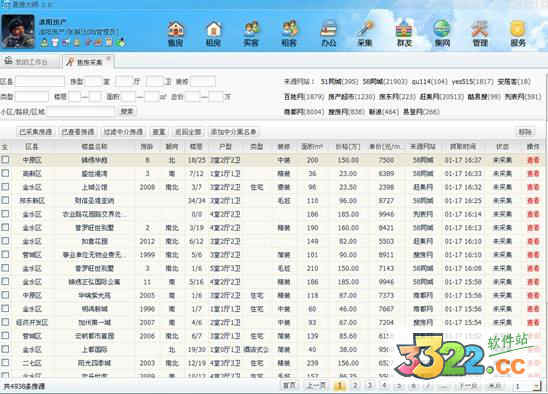The height and width of the screenshot is (394, 548).
Task: Click the 小区/路段/区域 search input field
Action: (x=81, y=112)
